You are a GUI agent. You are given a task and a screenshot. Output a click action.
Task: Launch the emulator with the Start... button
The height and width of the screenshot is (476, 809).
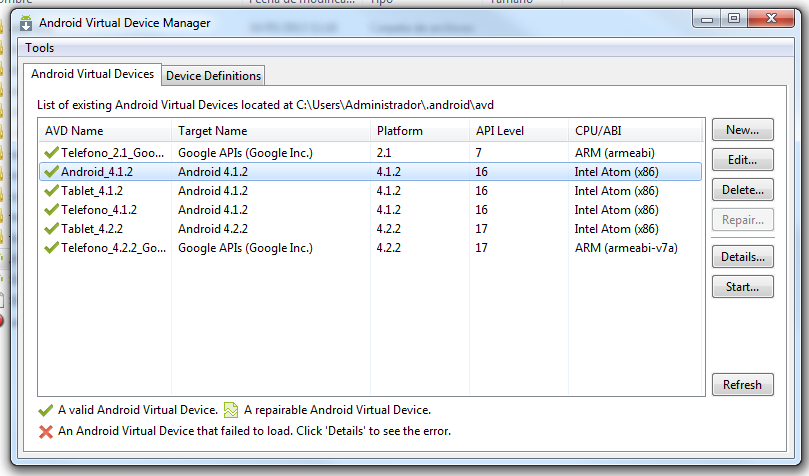pyautogui.click(x=742, y=287)
